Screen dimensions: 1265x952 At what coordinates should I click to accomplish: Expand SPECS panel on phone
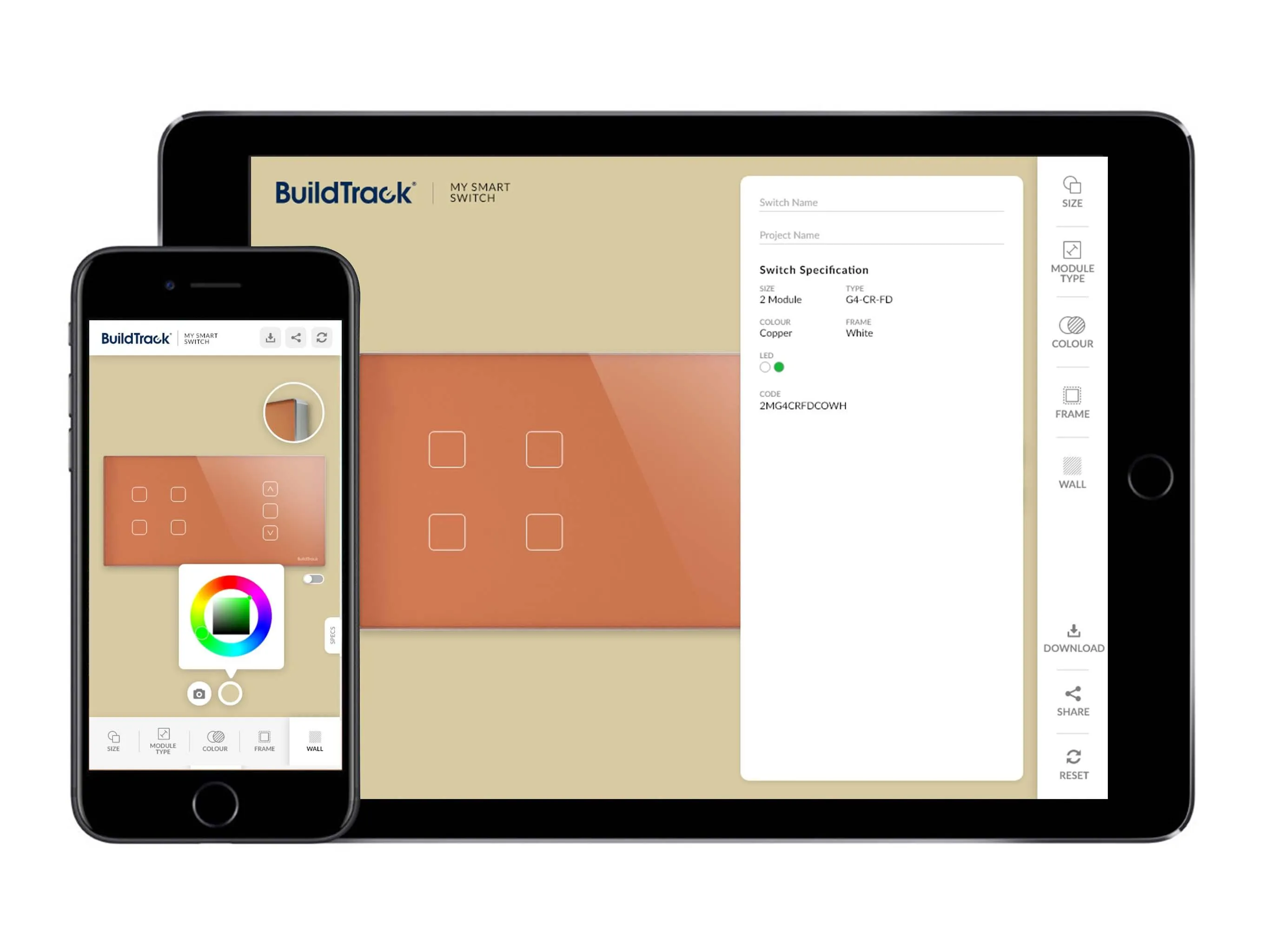click(327, 634)
